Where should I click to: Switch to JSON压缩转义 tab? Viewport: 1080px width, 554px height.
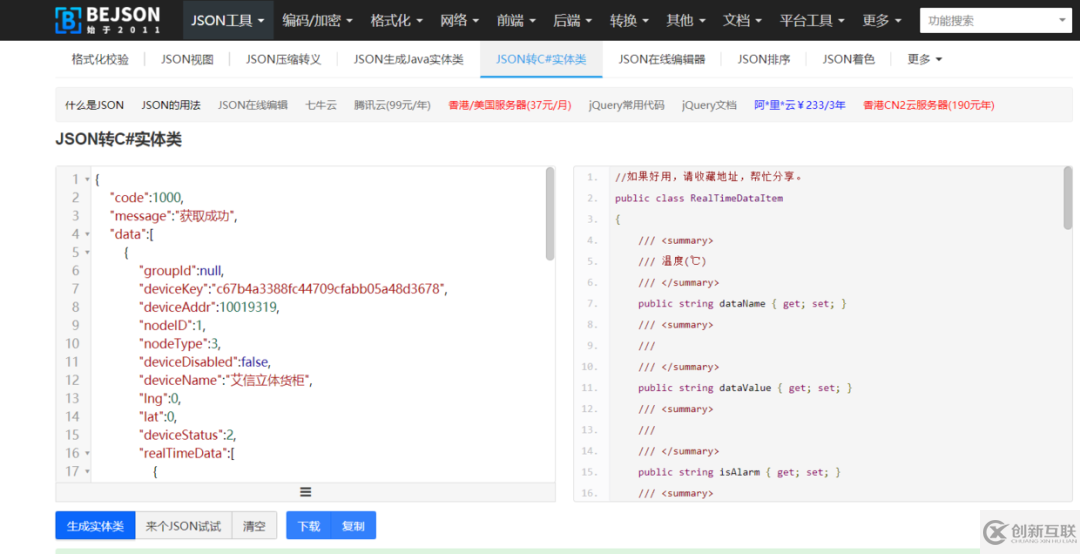coord(283,59)
